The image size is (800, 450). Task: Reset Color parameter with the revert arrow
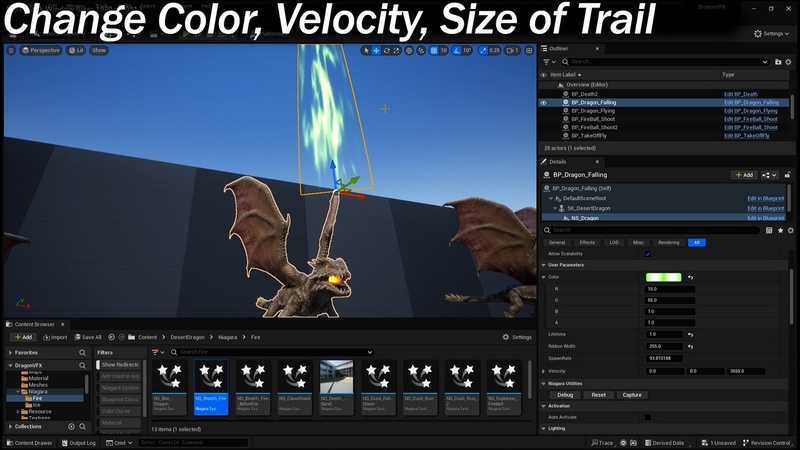(x=690, y=277)
